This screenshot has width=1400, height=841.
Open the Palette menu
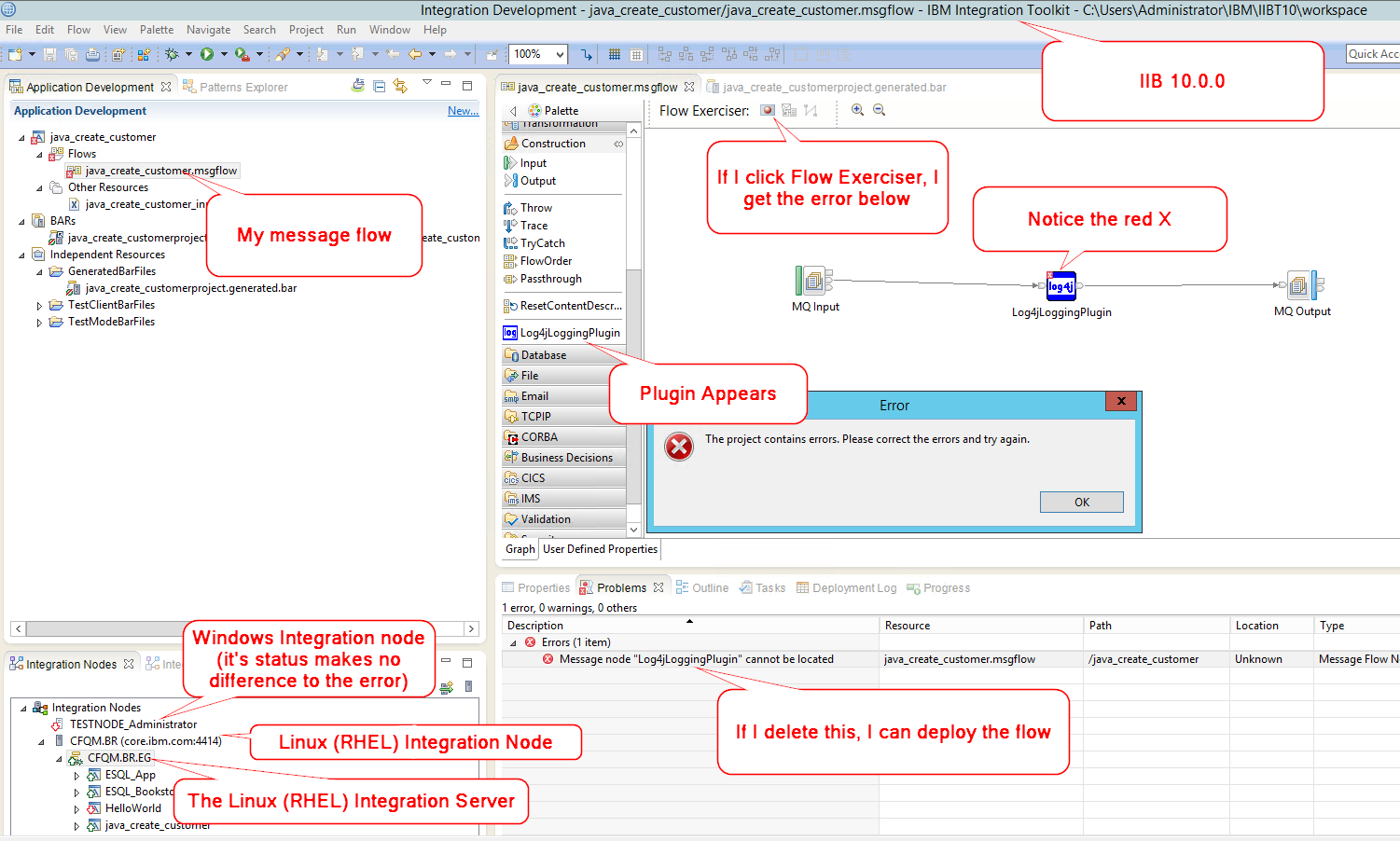point(157,30)
